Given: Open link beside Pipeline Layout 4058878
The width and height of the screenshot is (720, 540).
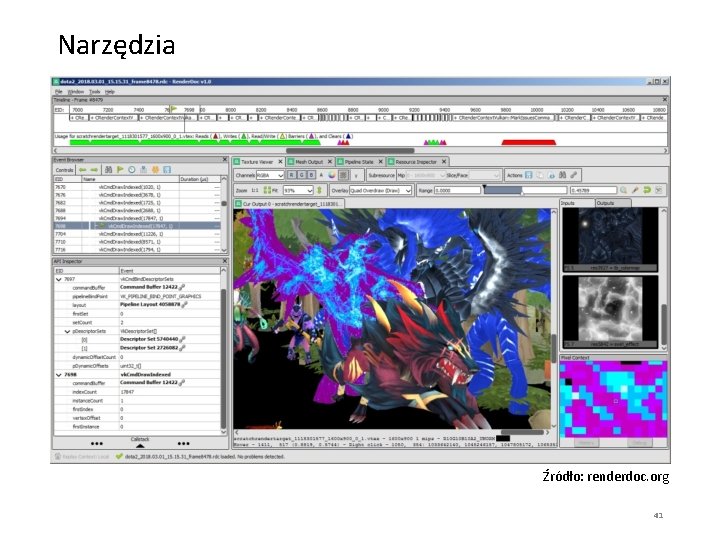Looking at the screenshot, I should click(x=184, y=305).
